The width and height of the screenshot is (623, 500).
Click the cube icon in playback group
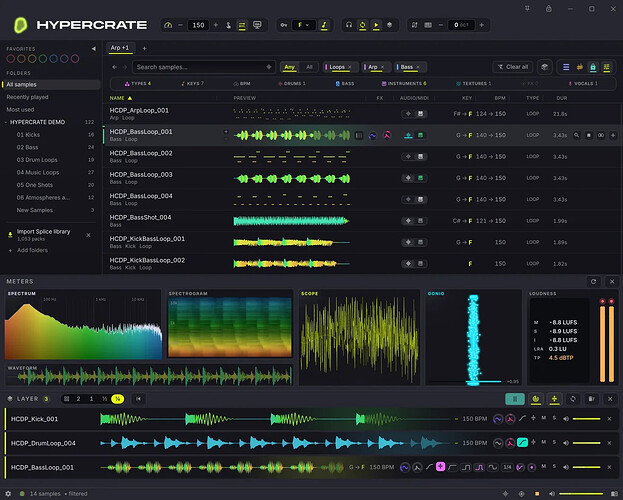(x=389, y=25)
